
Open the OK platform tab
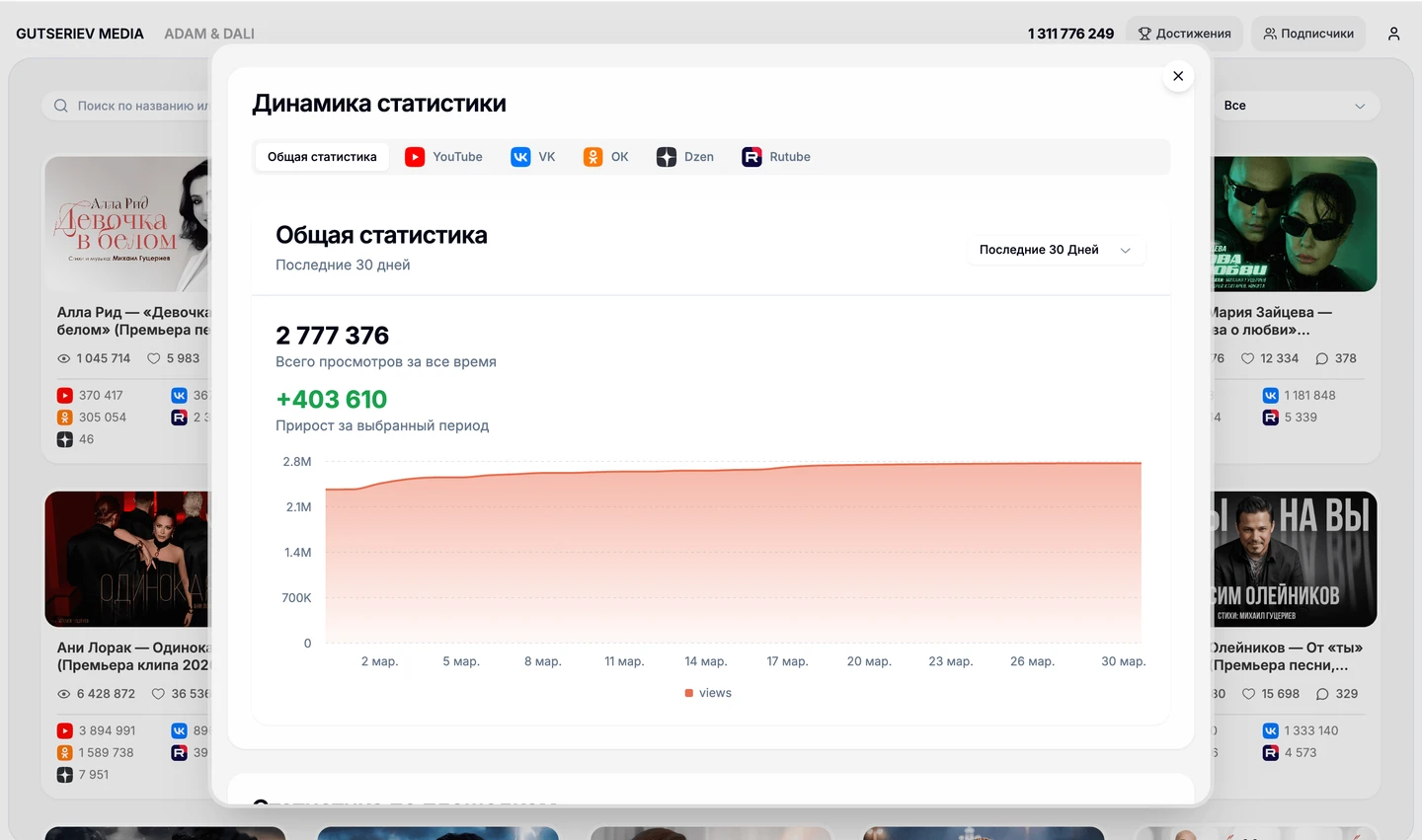[x=606, y=157]
